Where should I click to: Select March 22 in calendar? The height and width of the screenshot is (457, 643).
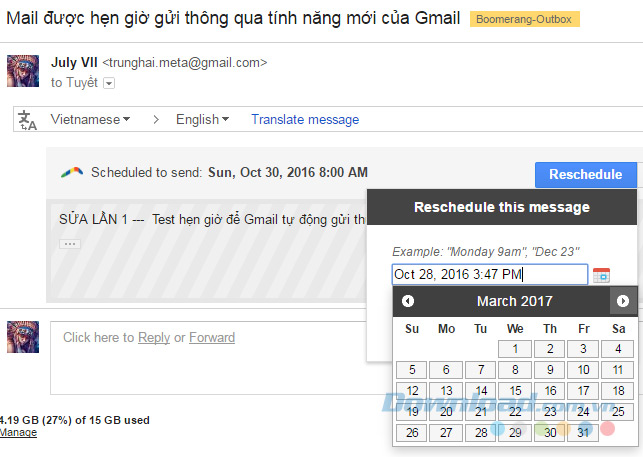click(515, 411)
